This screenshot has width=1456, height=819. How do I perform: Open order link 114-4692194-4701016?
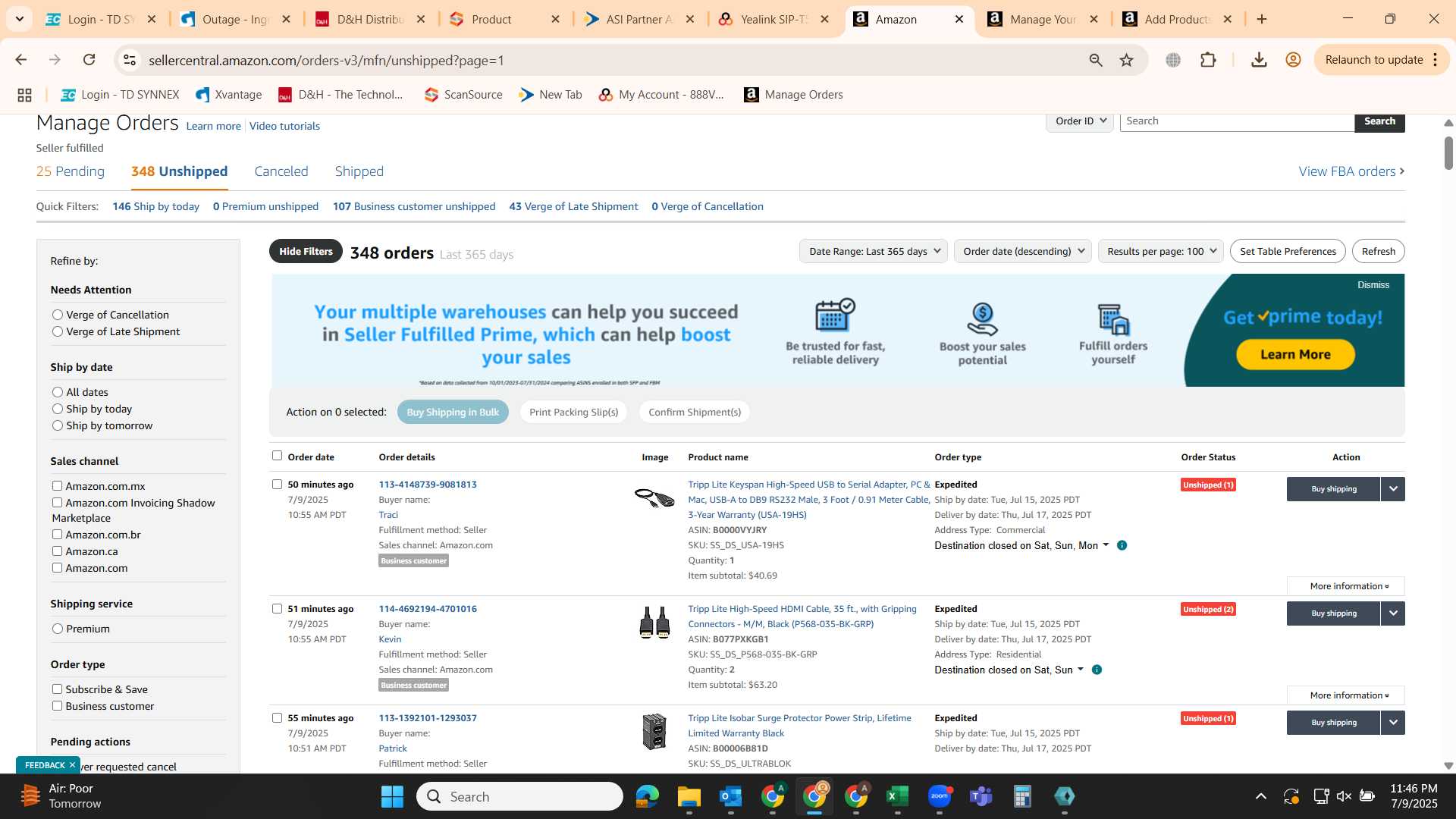(x=428, y=609)
